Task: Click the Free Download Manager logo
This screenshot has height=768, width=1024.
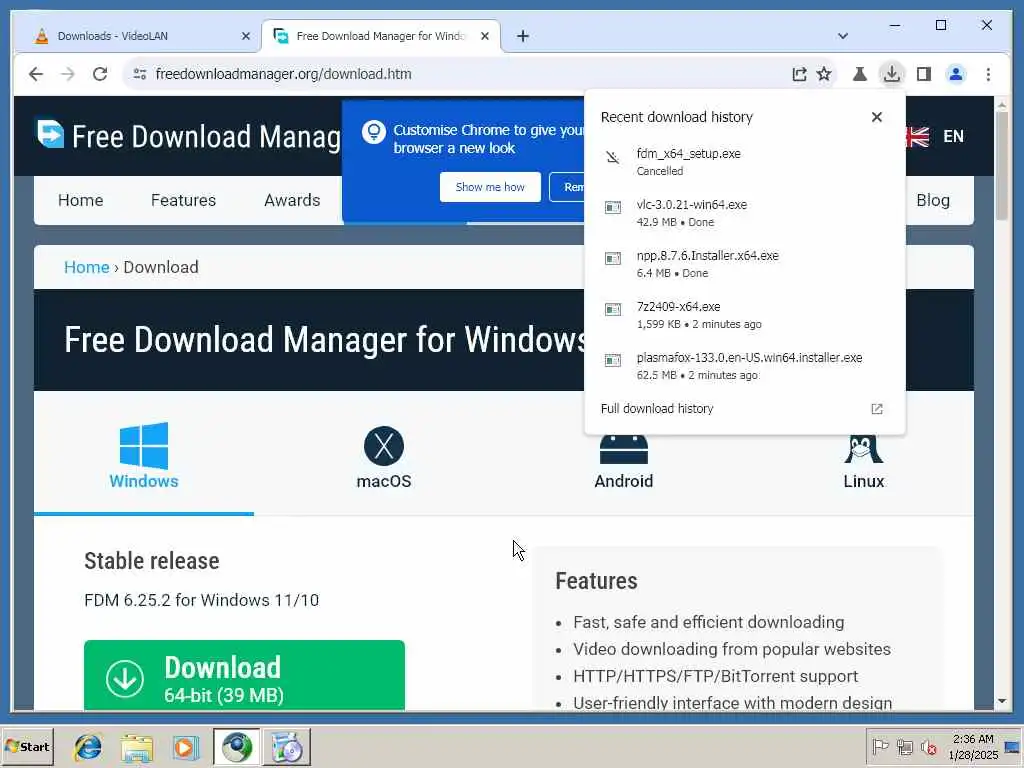Action: (x=188, y=136)
